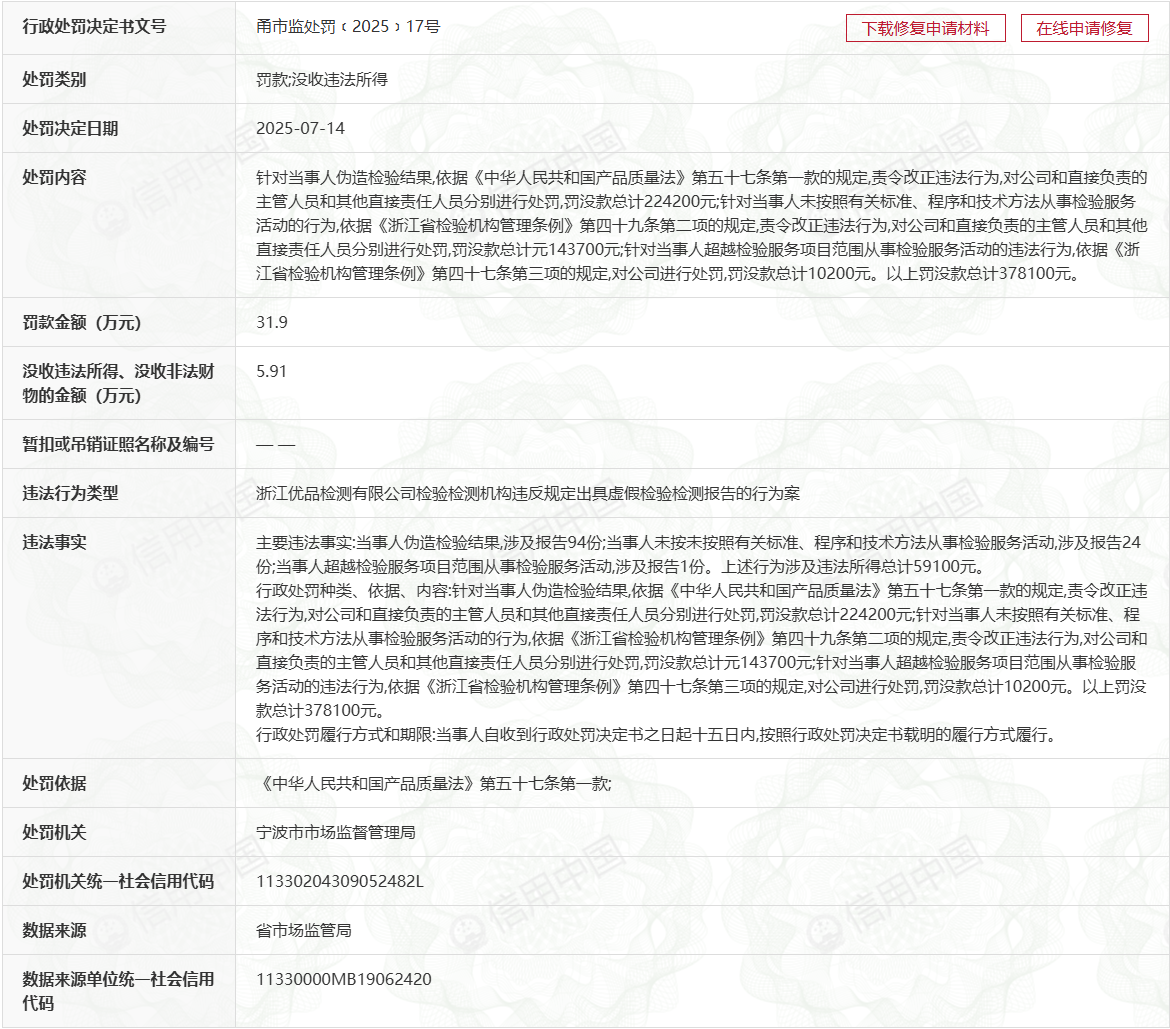The width and height of the screenshot is (1170, 1029).
Task: Select the 罚款金额（万元） row label
Action: 82,322
